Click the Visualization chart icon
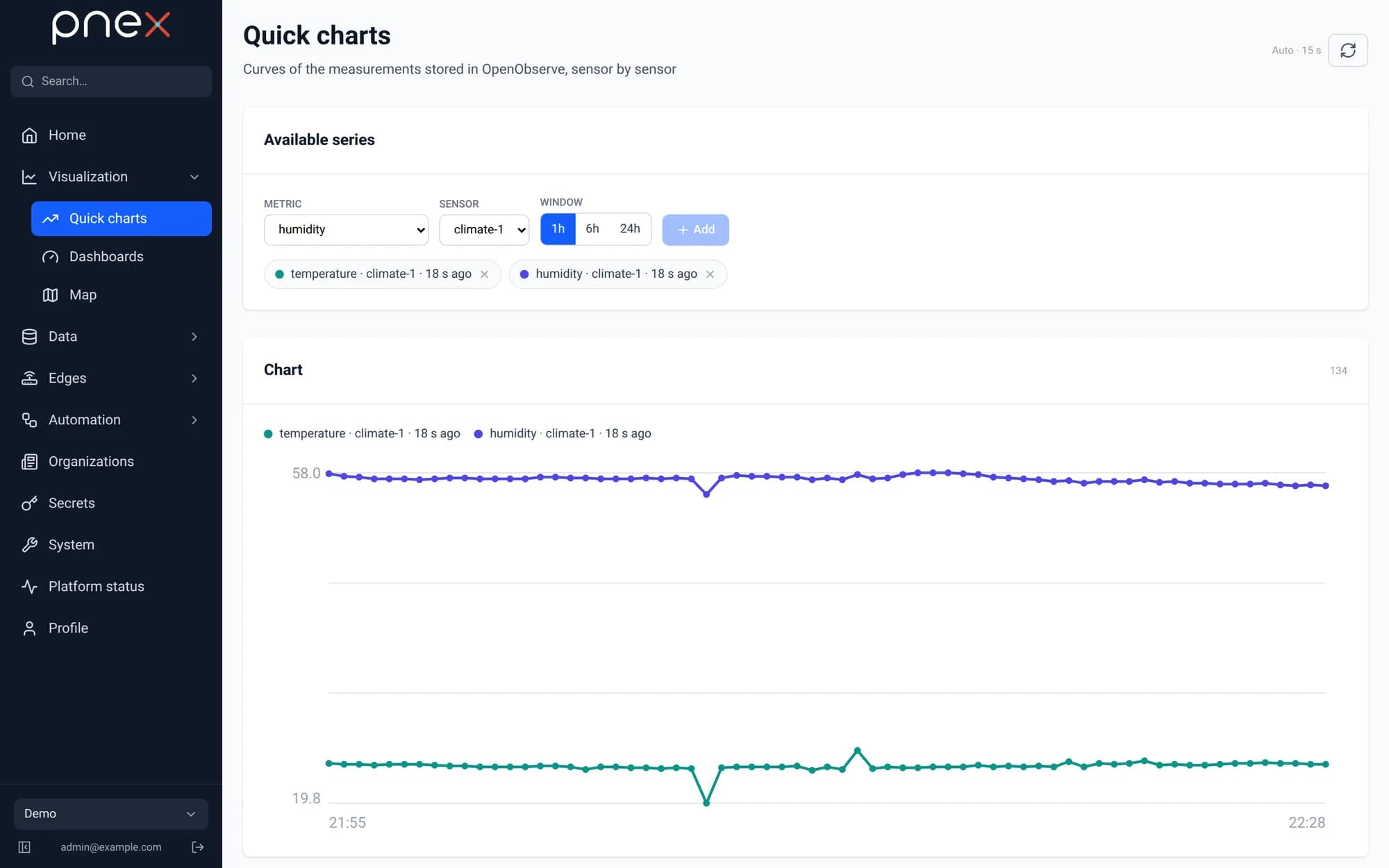This screenshot has width=1389, height=868. pyautogui.click(x=29, y=177)
